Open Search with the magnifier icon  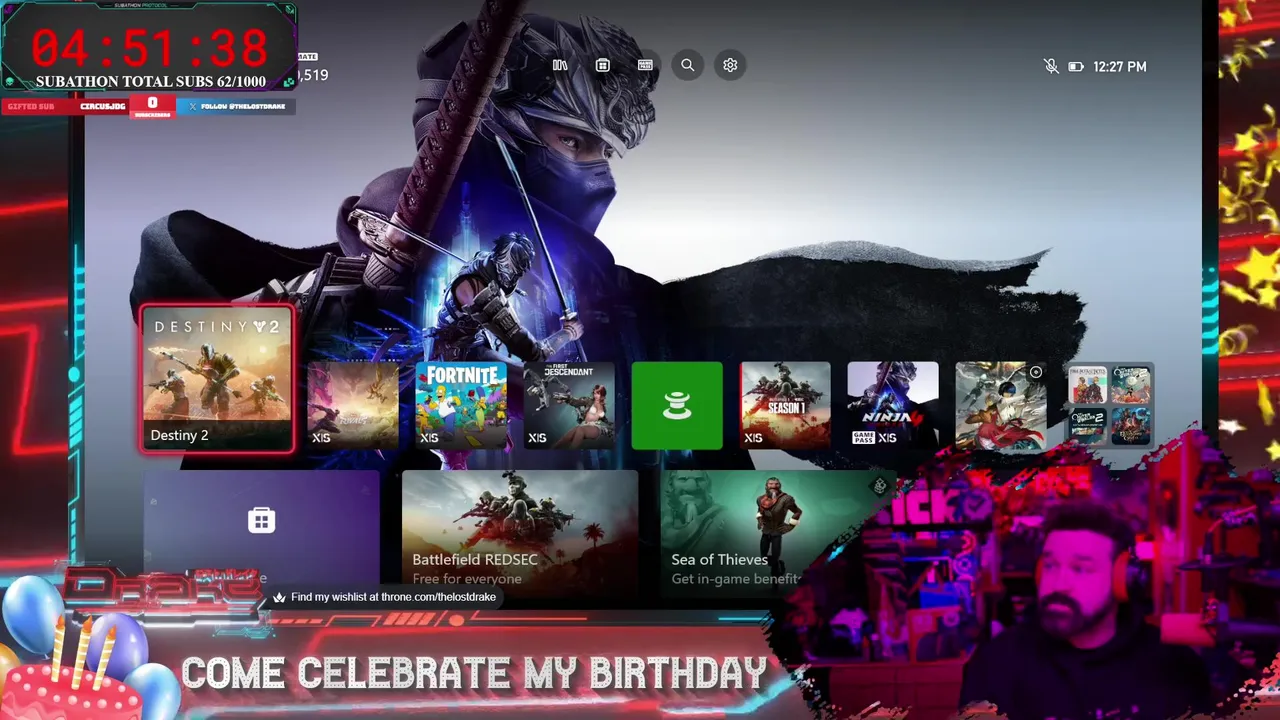click(688, 65)
